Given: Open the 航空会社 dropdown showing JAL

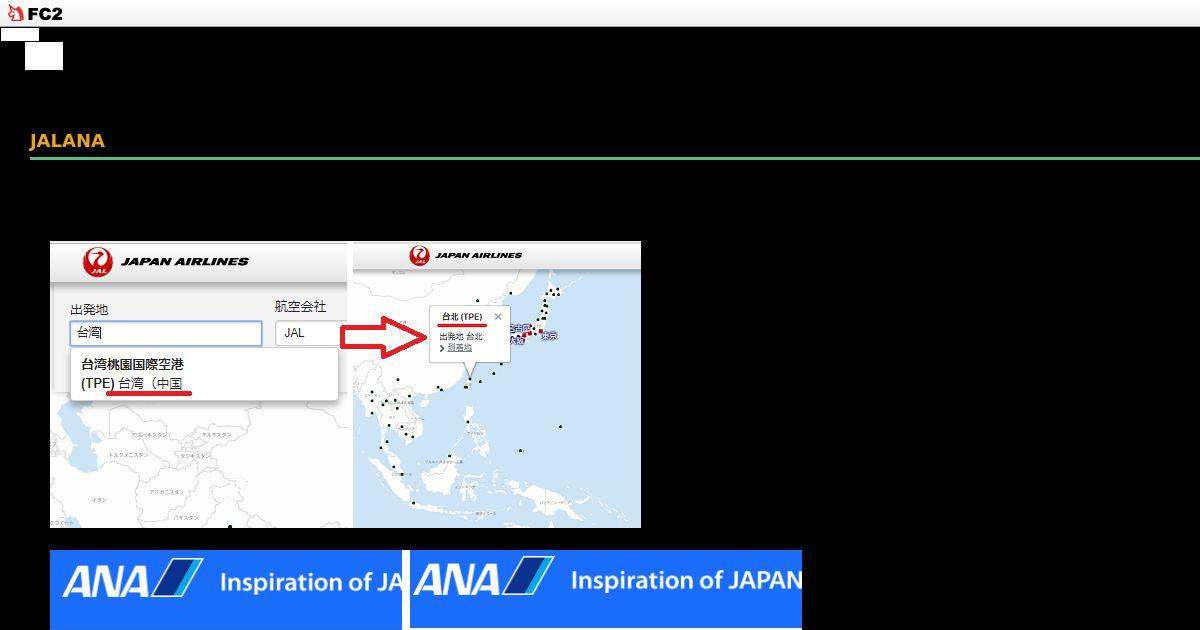Looking at the screenshot, I should pos(312,333).
